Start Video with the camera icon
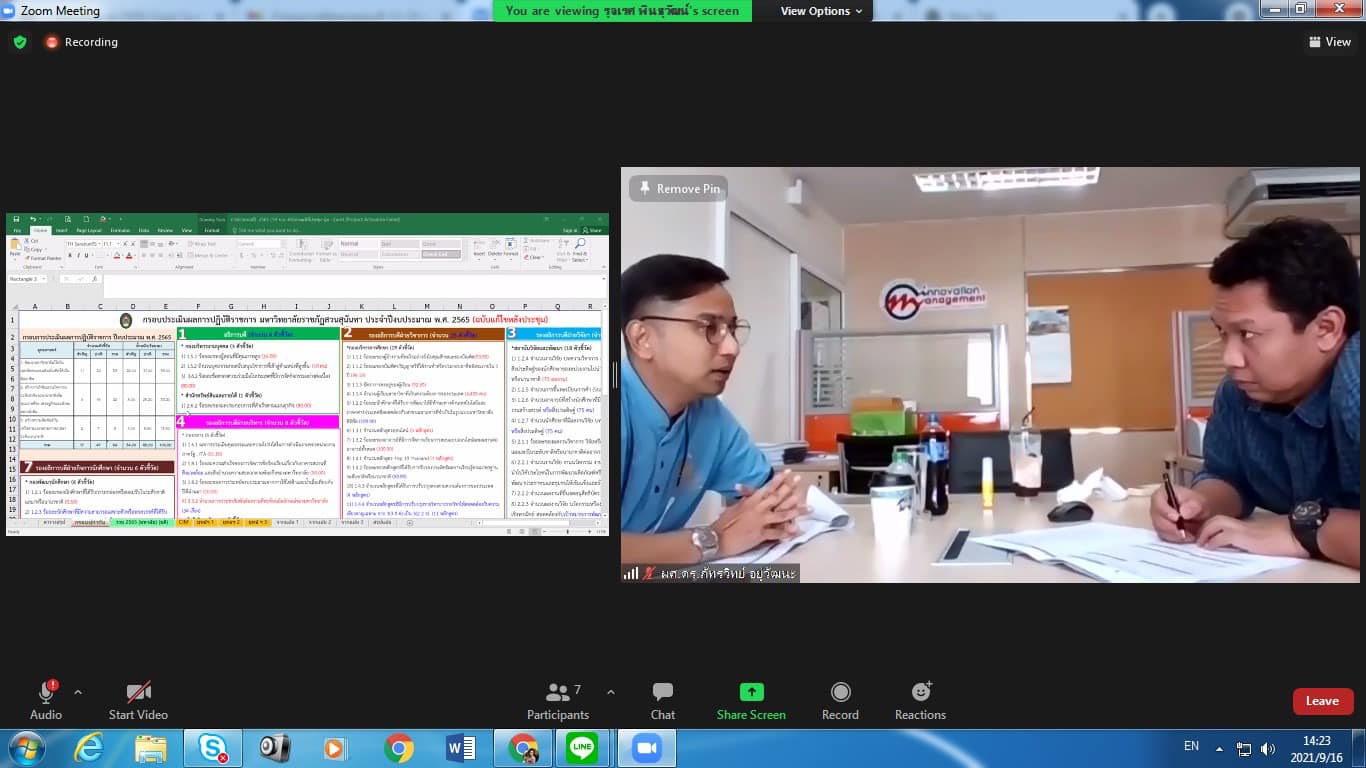The height and width of the screenshot is (768, 1366). [x=138, y=692]
